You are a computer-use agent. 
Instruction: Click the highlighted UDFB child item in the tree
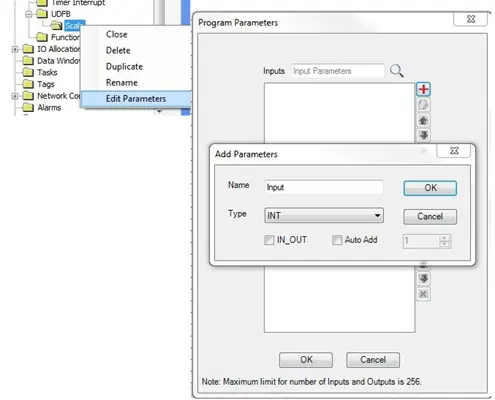tap(74, 25)
